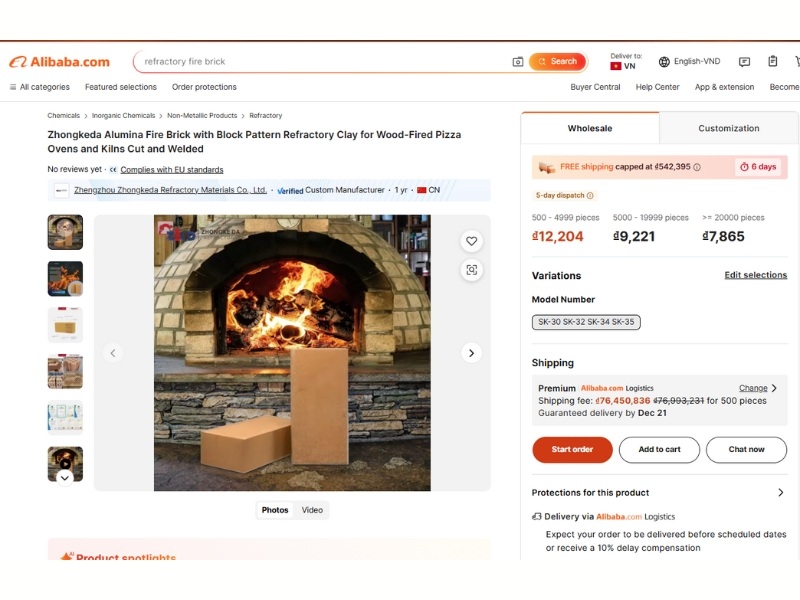
Task: Add product to favorites with heart icon
Action: pyautogui.click(x=472, y=241)
